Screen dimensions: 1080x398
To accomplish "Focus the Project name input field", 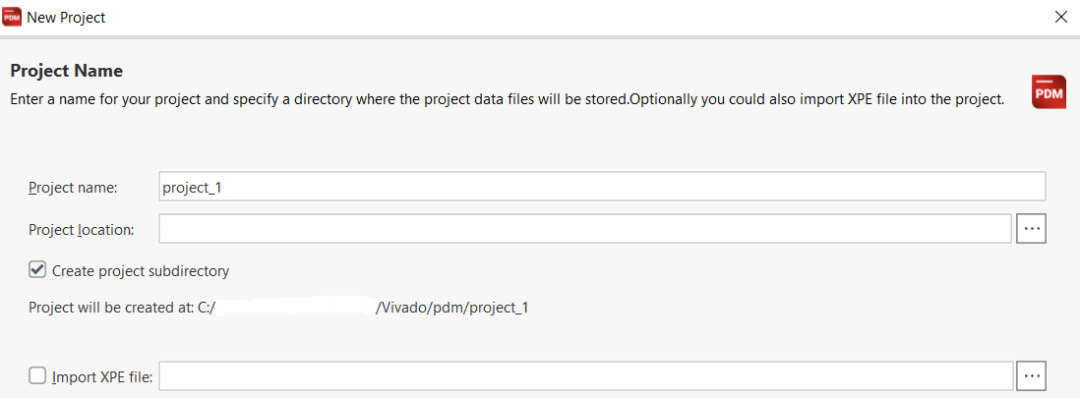I will pos(602,187).
